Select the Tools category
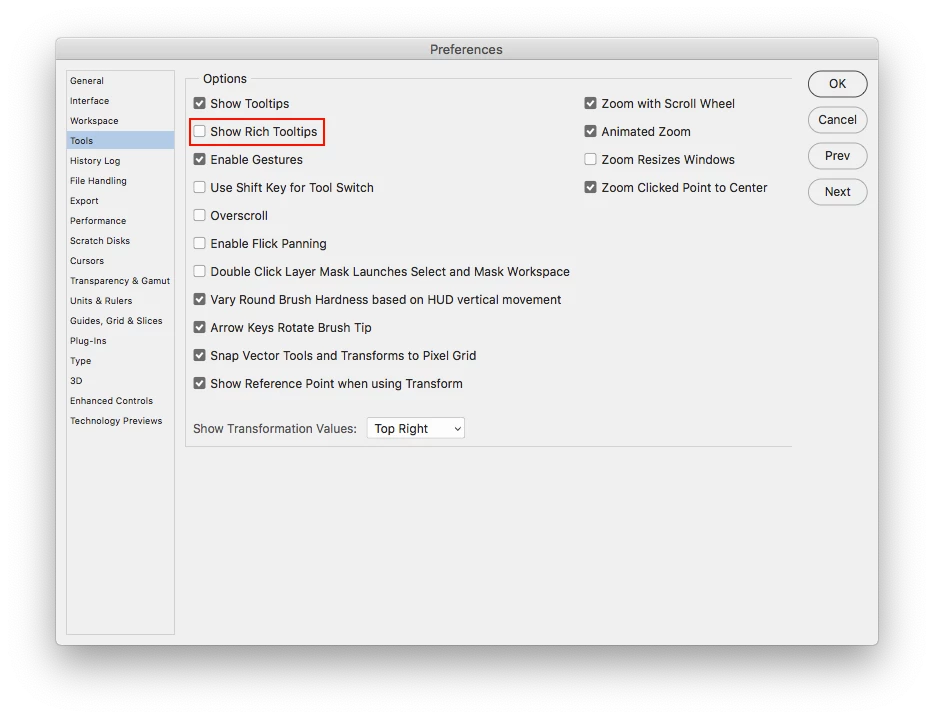 120,141
